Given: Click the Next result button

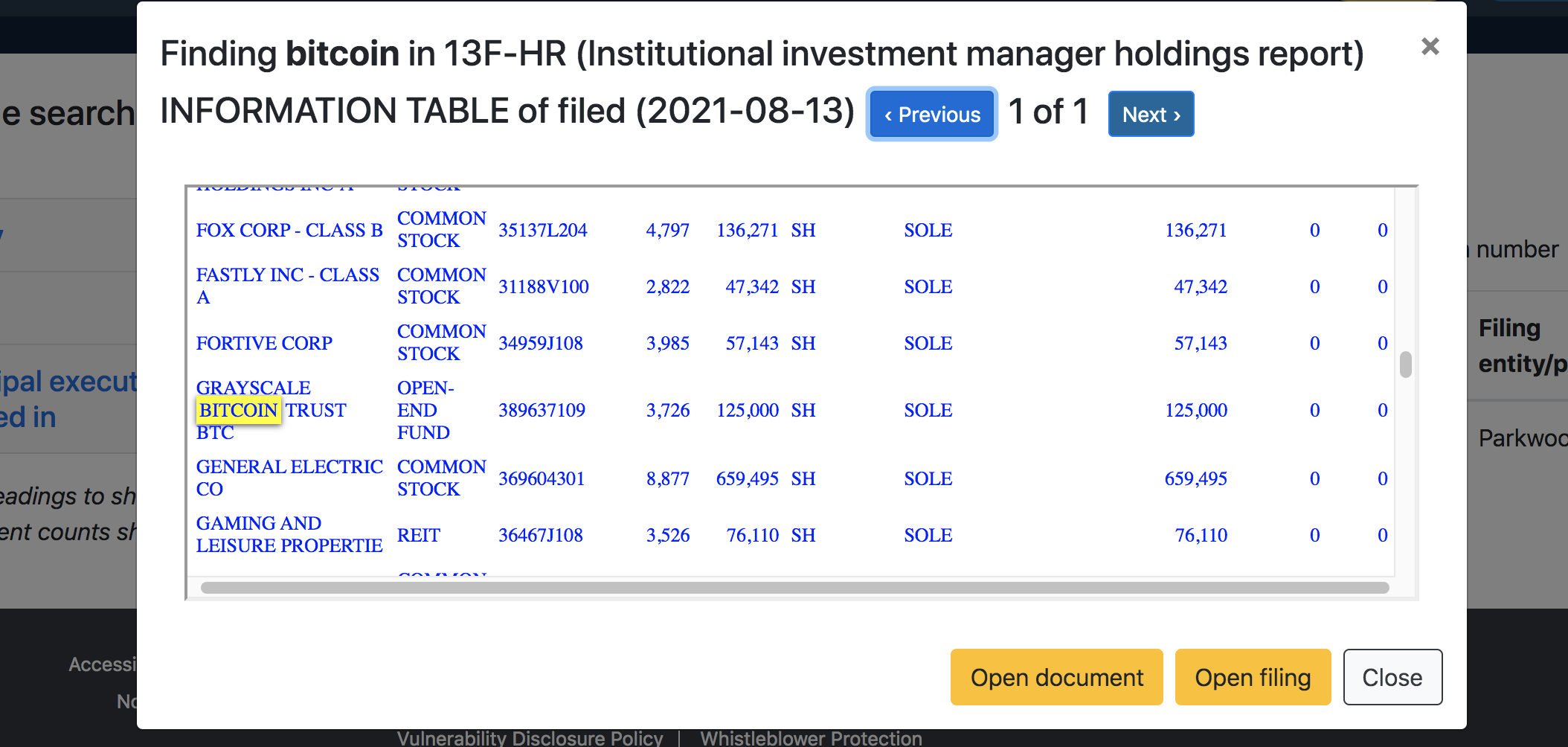Looking at the screenshot, I should tap(1151, 115).
